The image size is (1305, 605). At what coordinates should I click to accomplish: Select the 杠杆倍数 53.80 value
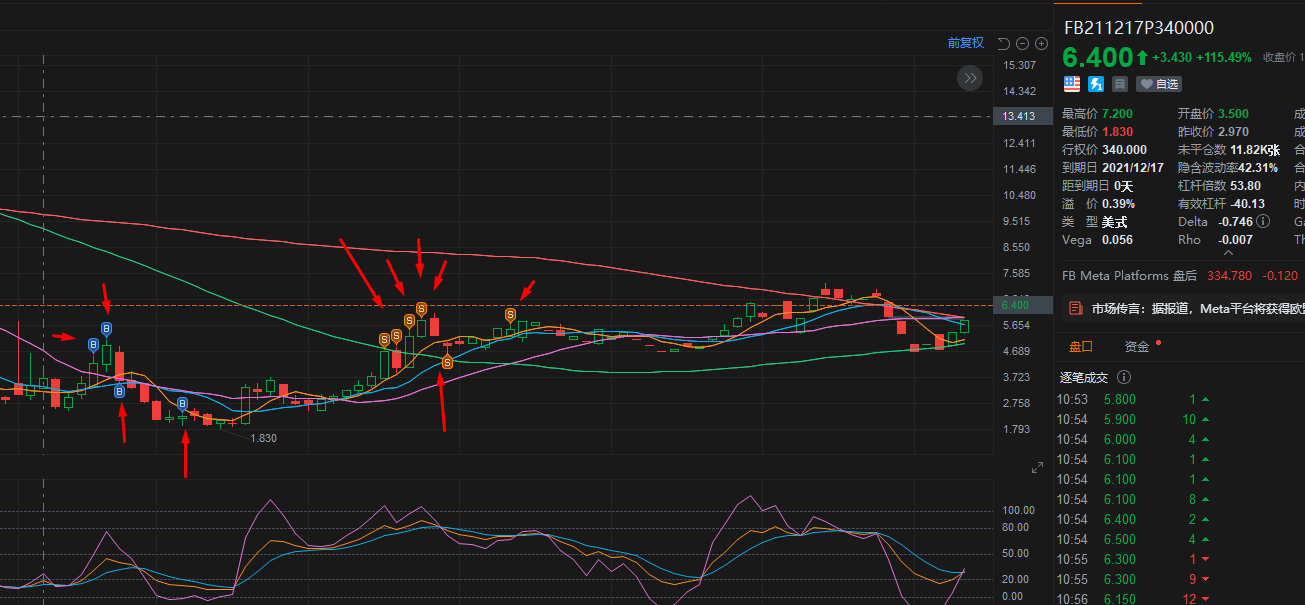(x=1246, y=186)
